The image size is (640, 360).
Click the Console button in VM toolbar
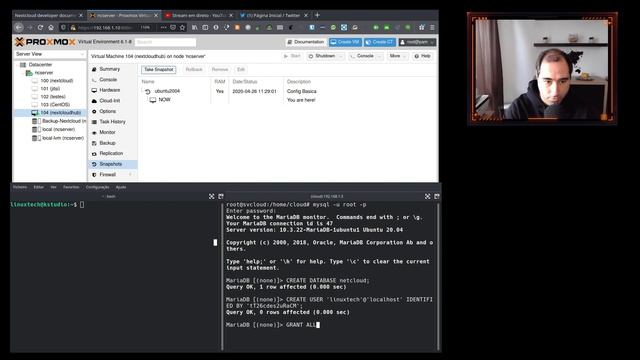click(x=362, y=56)
